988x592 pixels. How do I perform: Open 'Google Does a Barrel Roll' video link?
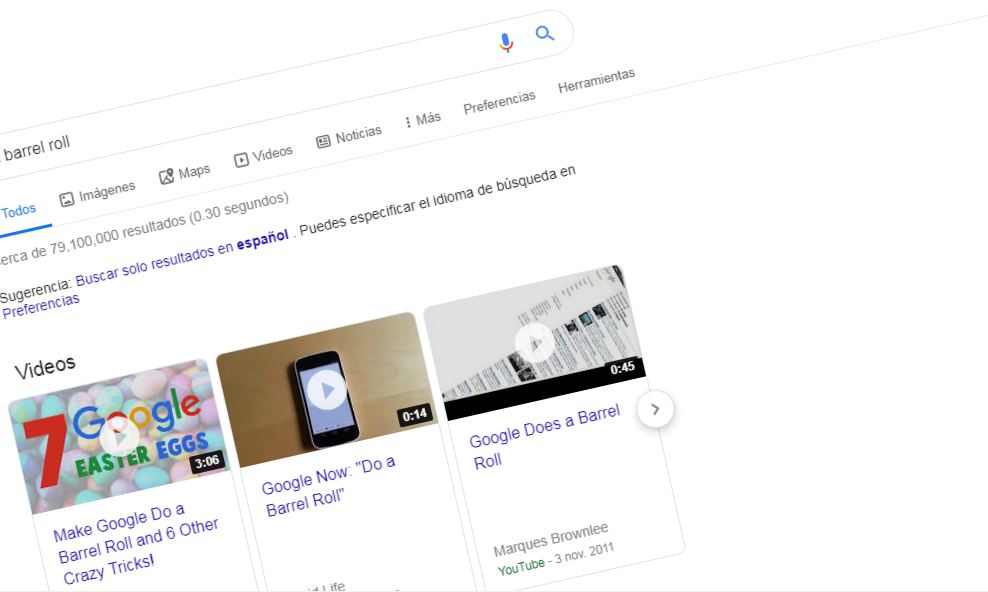[544, 430]
